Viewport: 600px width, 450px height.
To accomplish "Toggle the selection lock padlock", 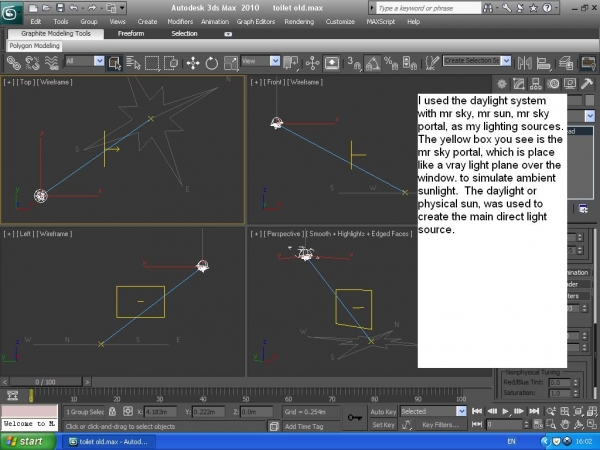I will click(x=112, y=412).
